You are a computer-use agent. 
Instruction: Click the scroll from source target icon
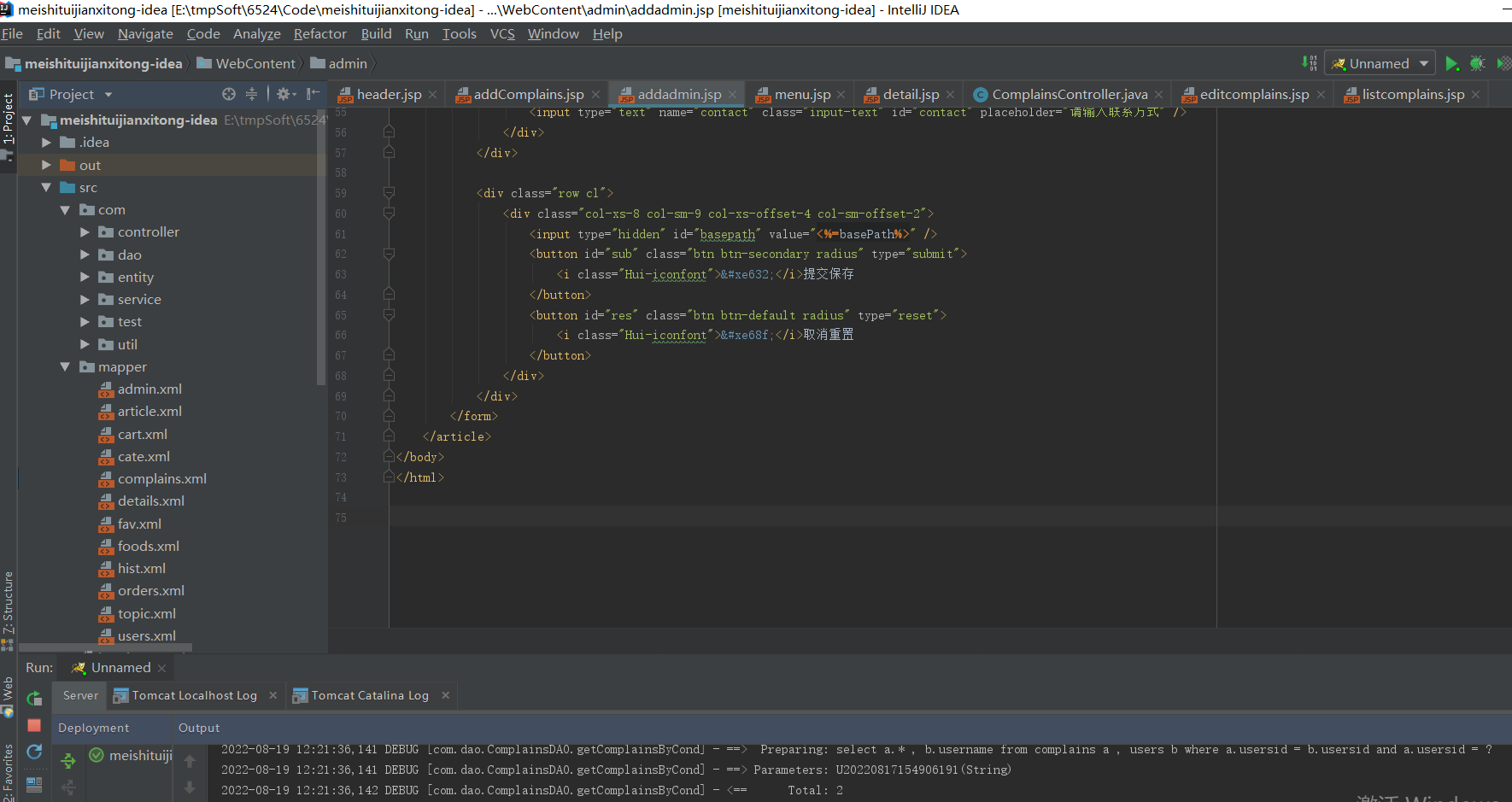228,94
